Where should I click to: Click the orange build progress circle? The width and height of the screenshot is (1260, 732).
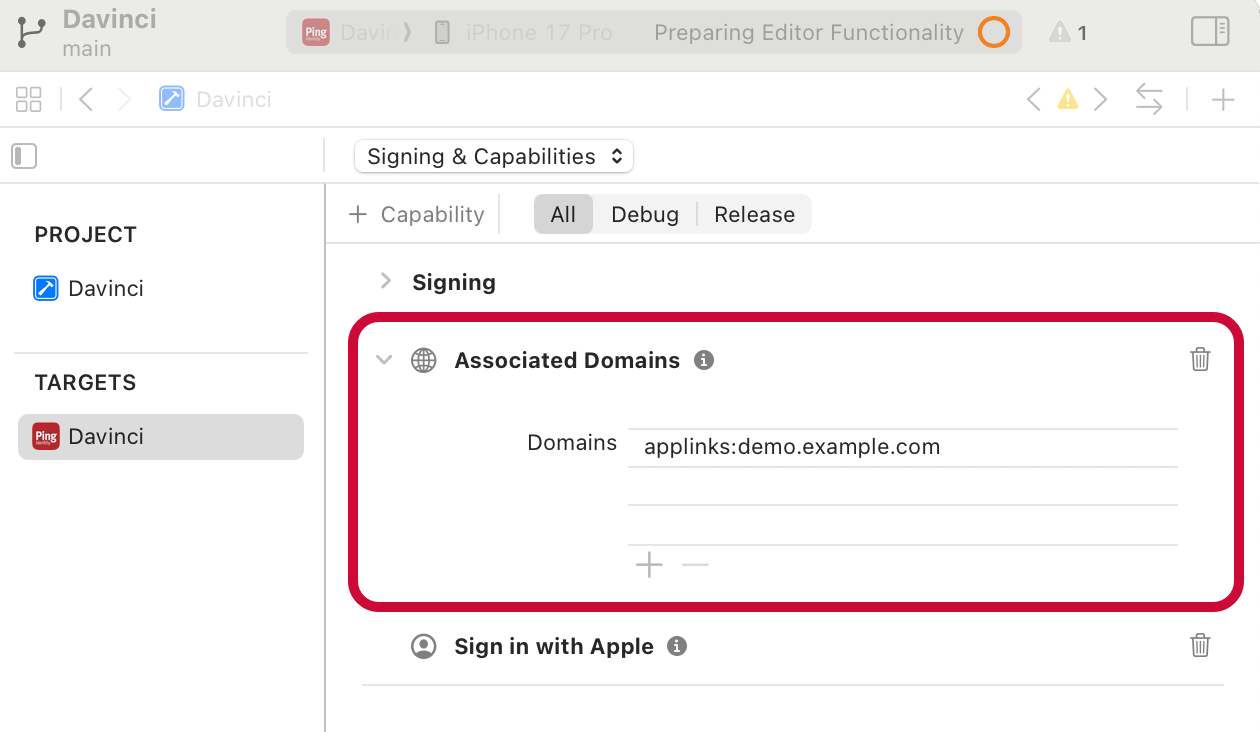tap(993, 32)
